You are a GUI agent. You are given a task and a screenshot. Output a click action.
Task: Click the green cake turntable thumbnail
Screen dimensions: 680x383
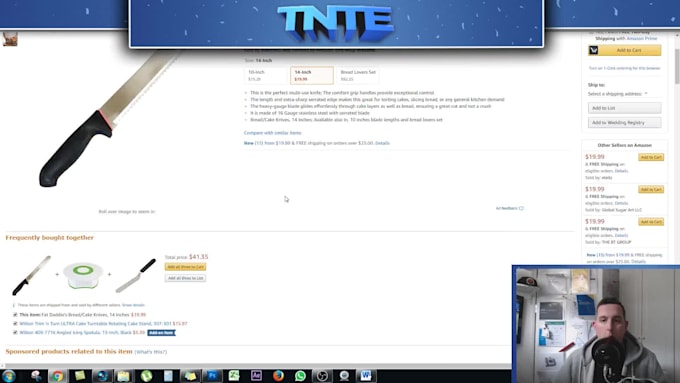83,275
